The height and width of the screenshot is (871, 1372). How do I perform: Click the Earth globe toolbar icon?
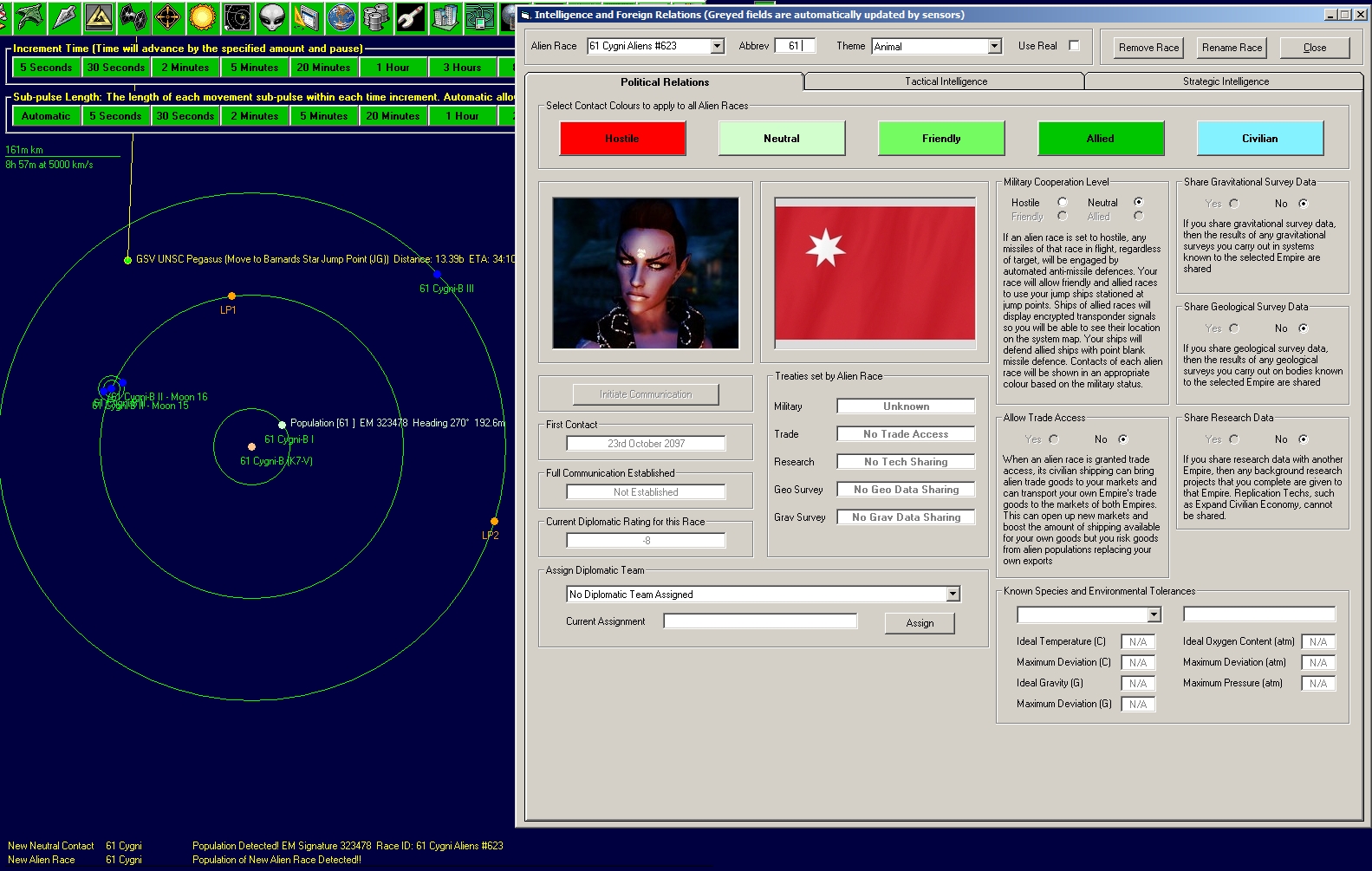coord(341,16)
